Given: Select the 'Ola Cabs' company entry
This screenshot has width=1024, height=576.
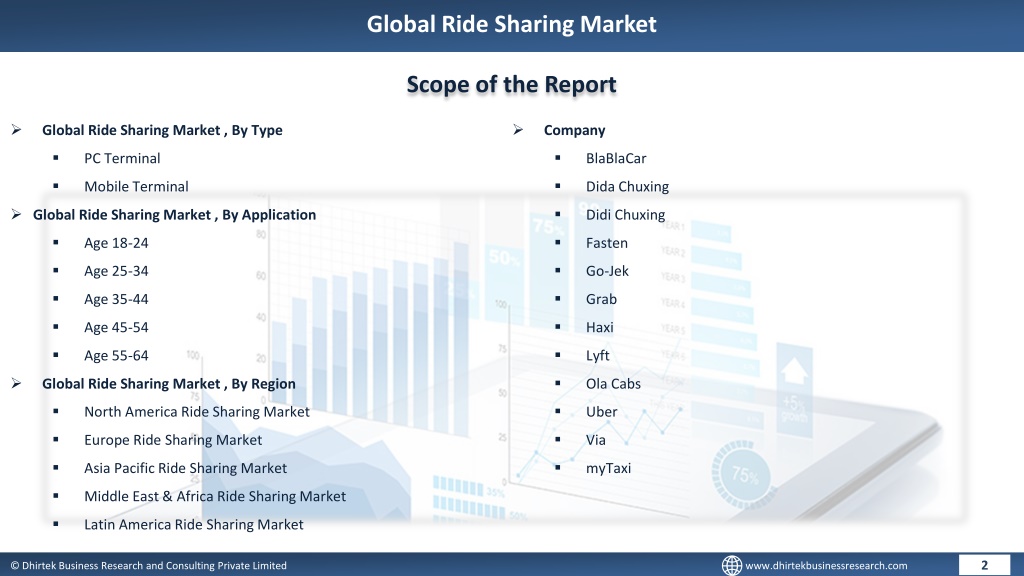Looking at the screenshot, I should (x=613, y=383).
